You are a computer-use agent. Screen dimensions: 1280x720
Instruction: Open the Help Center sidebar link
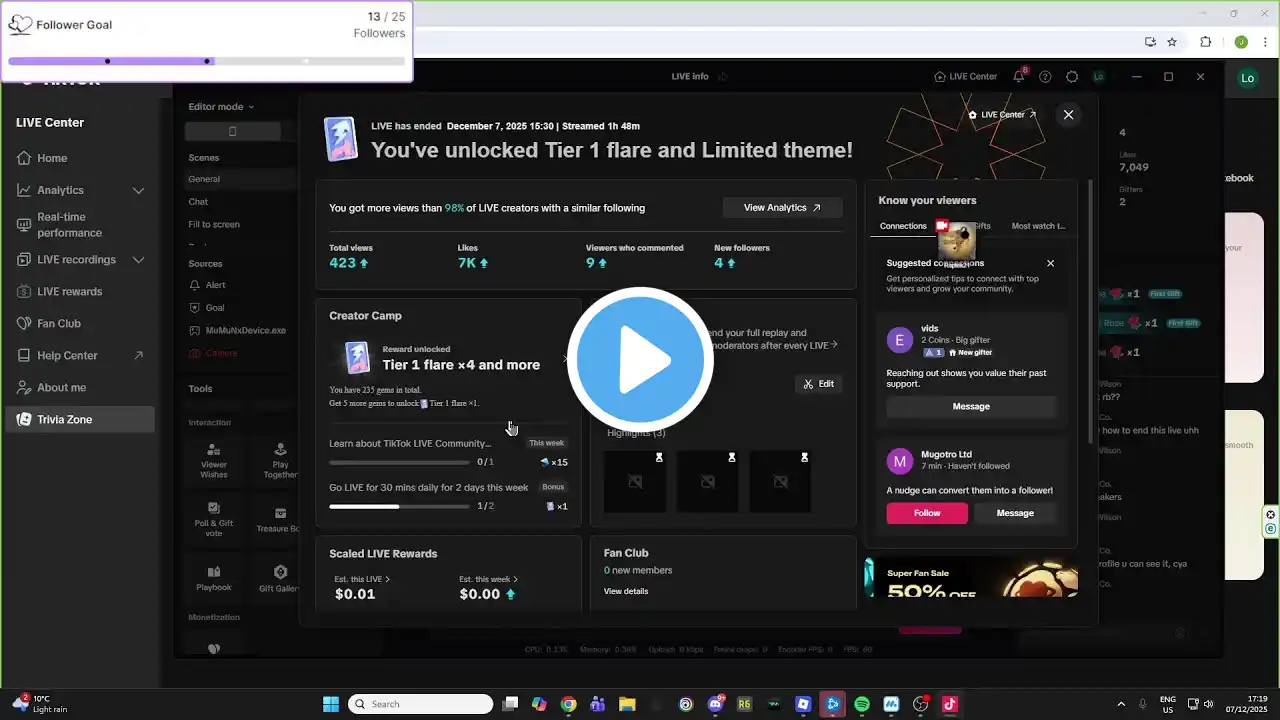point(80,356)
